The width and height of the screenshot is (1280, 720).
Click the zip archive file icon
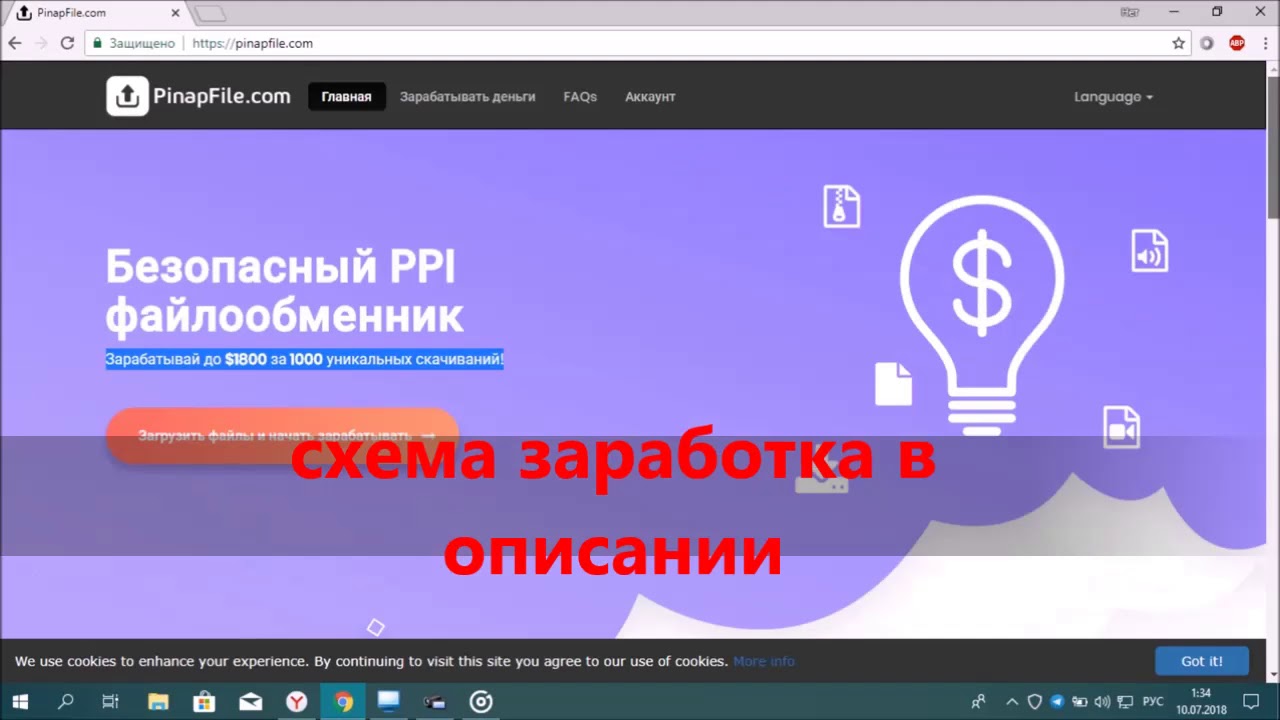coord(841,206)
